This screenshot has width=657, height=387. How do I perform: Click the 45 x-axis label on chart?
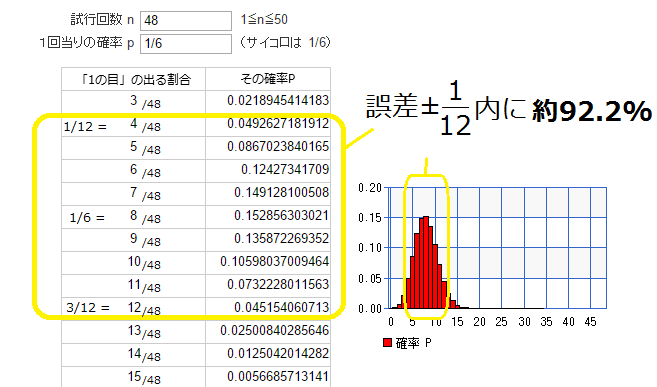[590, 322]
